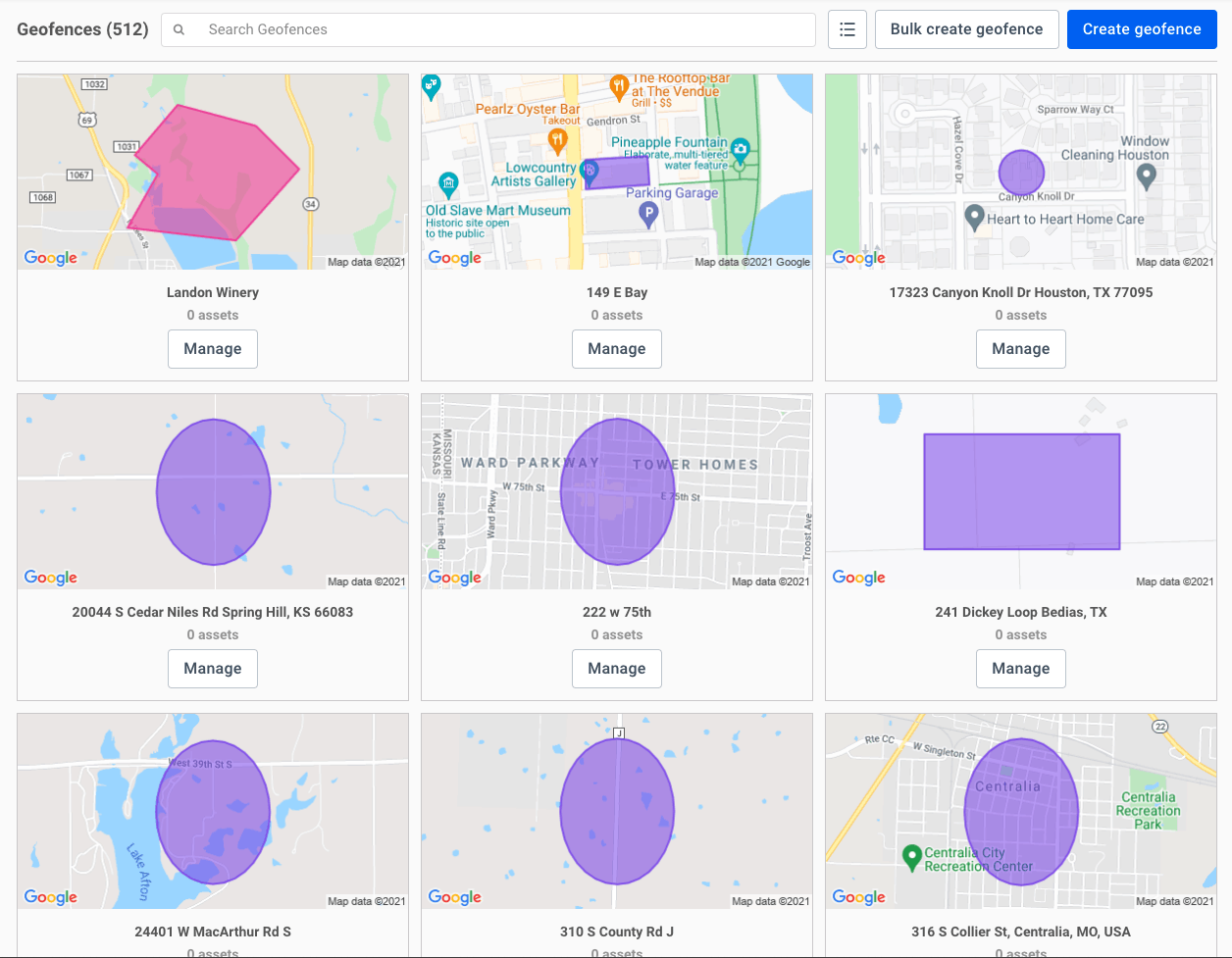The image size is (1232, 958).
Task: Click the camera pin at Pineapple Fountain
Action: [740, 149]
